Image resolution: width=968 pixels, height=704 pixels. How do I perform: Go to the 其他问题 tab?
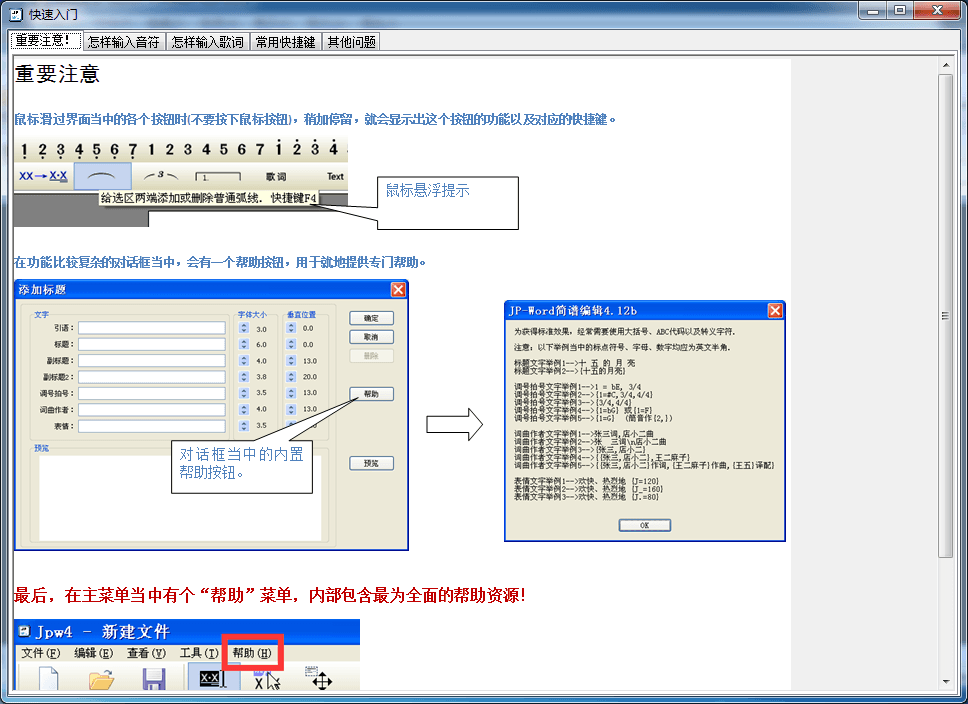tap(351, 42)
